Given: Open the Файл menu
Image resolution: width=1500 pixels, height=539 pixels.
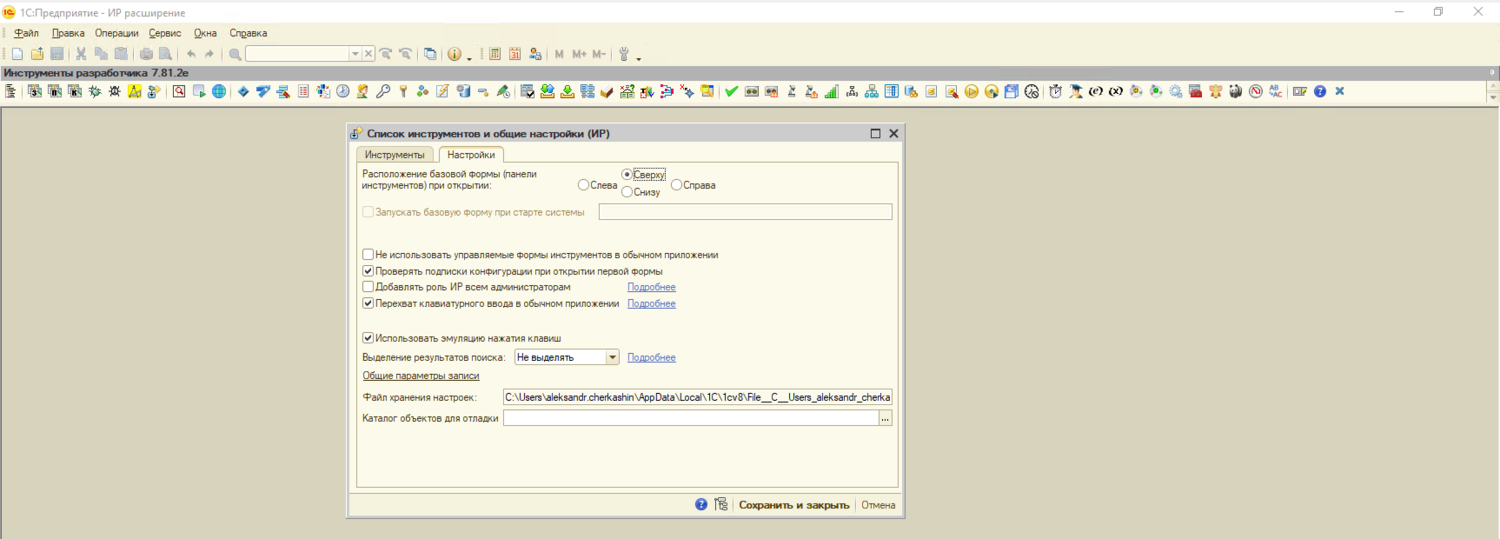Looking at the screenshot, I should (27, 33).
